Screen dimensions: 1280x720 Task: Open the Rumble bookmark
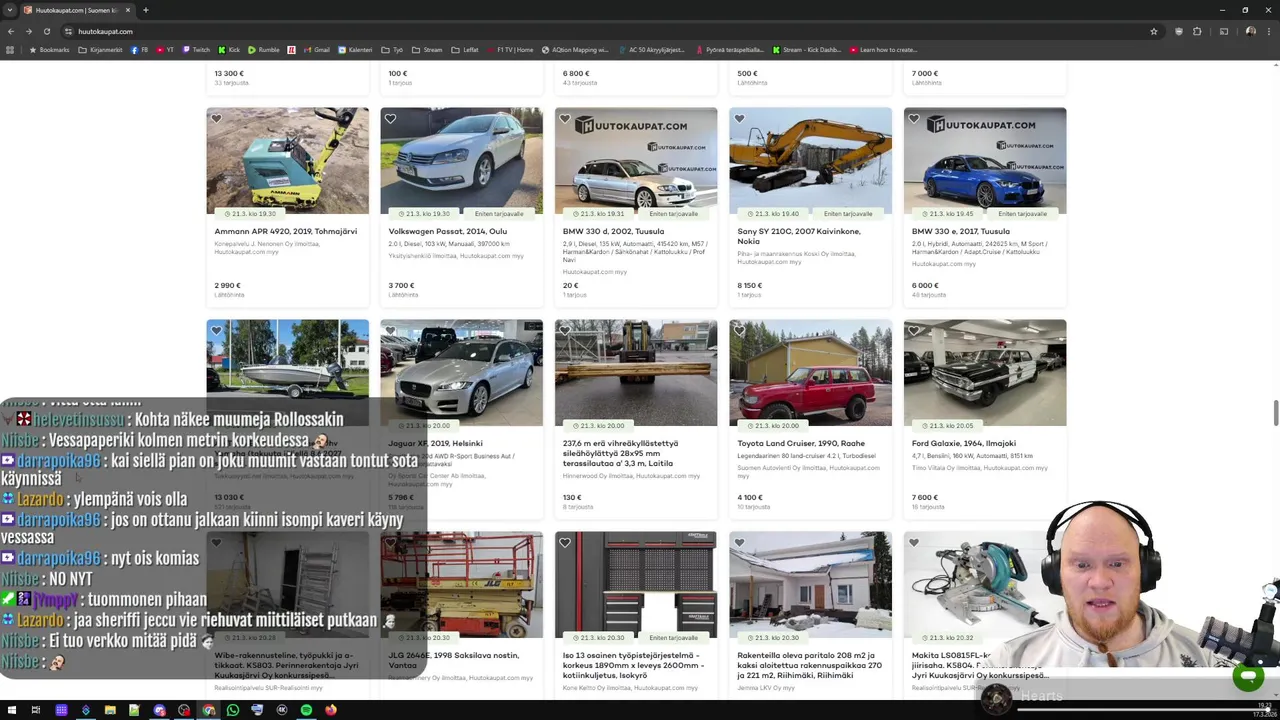pos(264,49)
